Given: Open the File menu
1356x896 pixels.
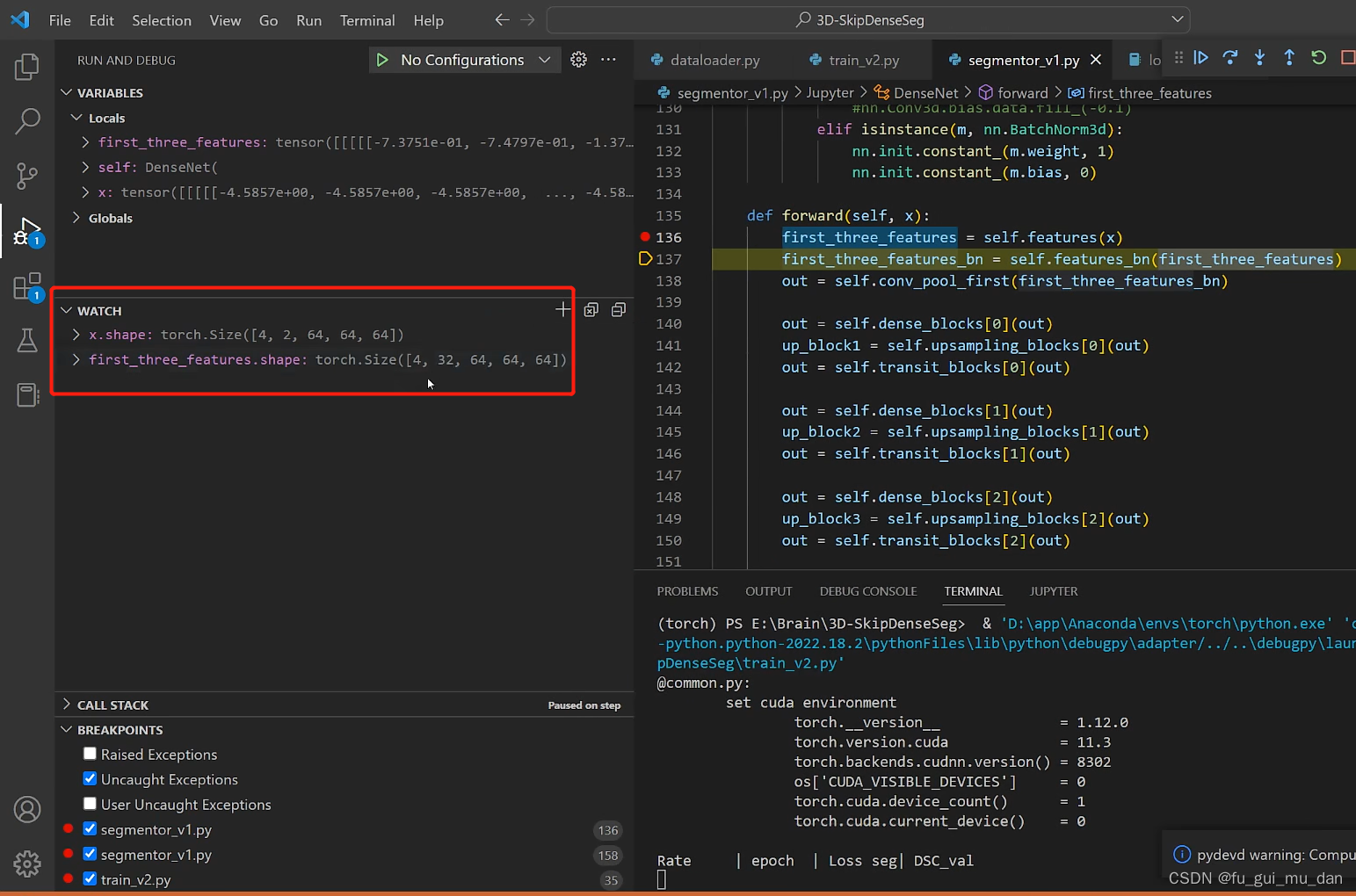Looking at the screenshot, I should (60, 20).
